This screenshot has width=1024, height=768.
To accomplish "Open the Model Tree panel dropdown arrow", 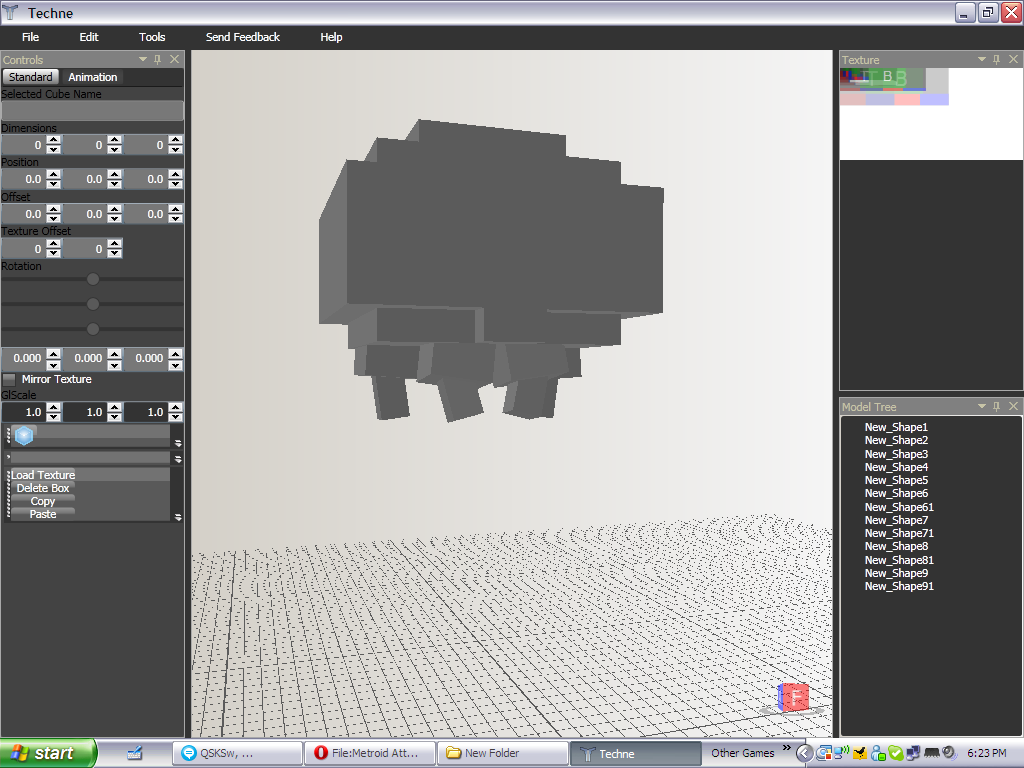I will coord(981,407).
